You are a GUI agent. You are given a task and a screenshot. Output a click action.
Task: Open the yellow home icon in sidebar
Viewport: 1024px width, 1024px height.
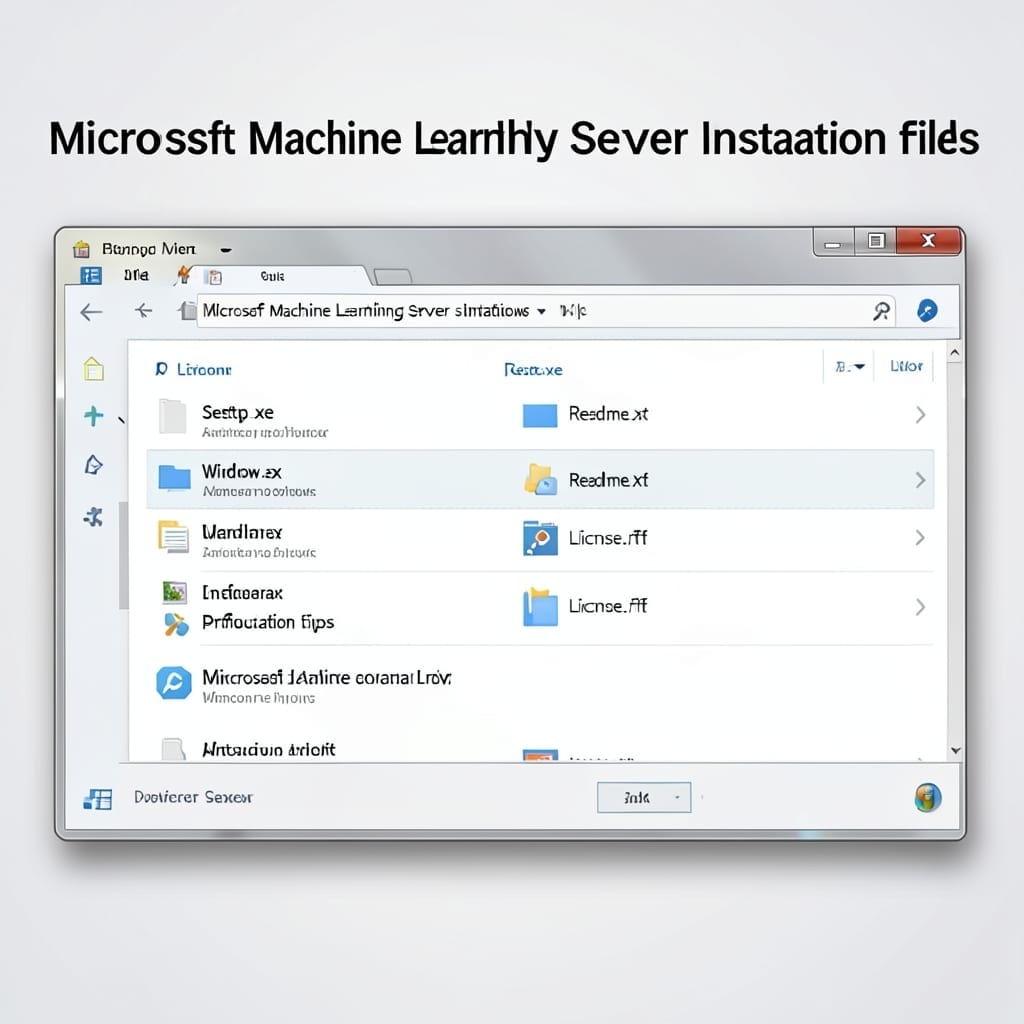click(94, 368)
